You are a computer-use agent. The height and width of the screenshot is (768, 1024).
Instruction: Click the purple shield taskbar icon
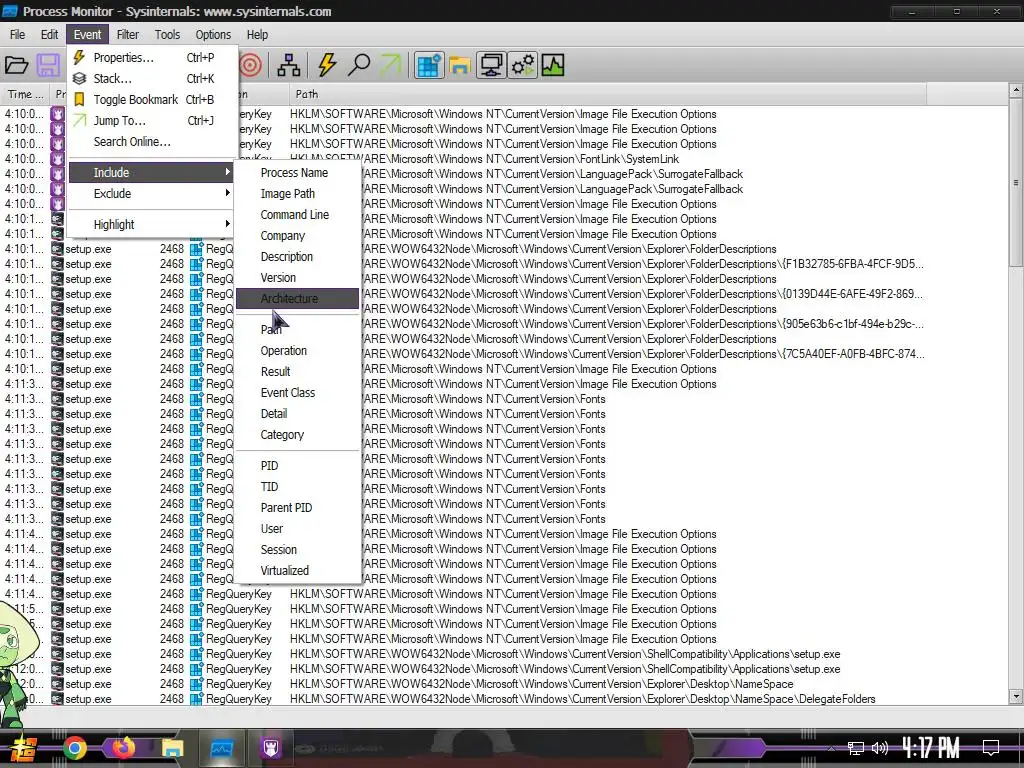coord(270,748)
